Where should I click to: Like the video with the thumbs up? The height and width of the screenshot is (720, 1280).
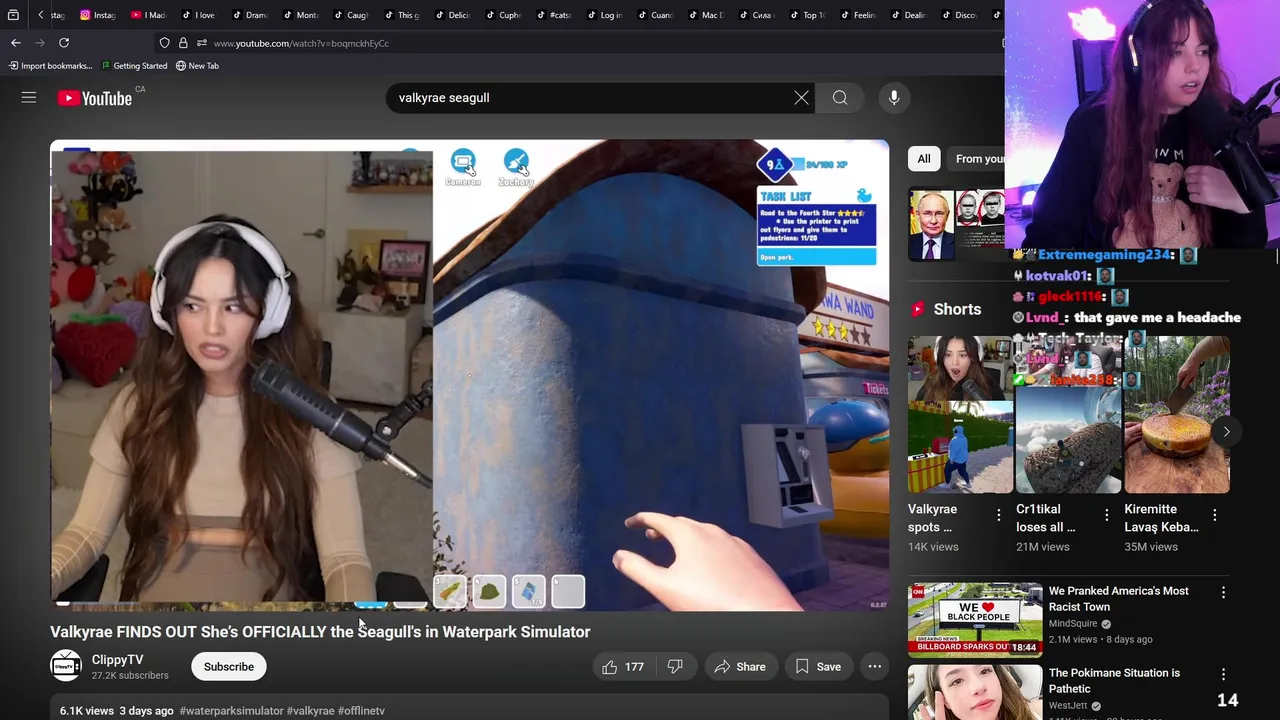(622, 667)
